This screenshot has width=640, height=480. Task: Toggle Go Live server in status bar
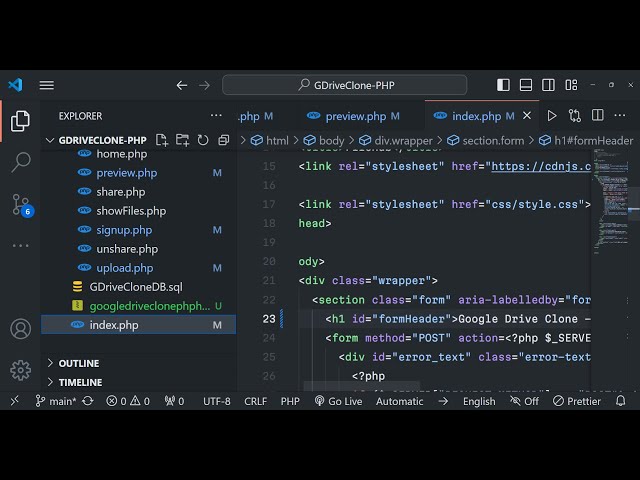[338, 401]
